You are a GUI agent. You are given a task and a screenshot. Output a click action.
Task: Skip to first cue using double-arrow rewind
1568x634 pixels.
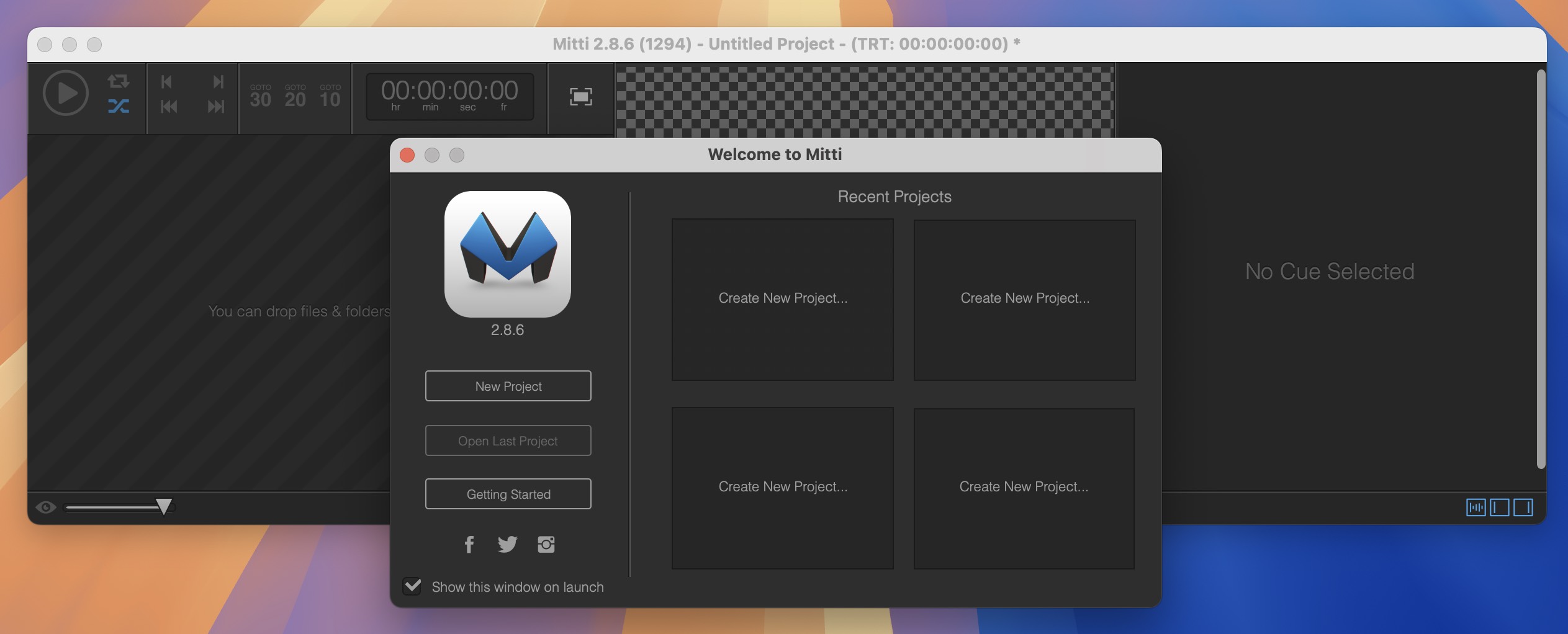pyautogui.click(x=168, y=107)
